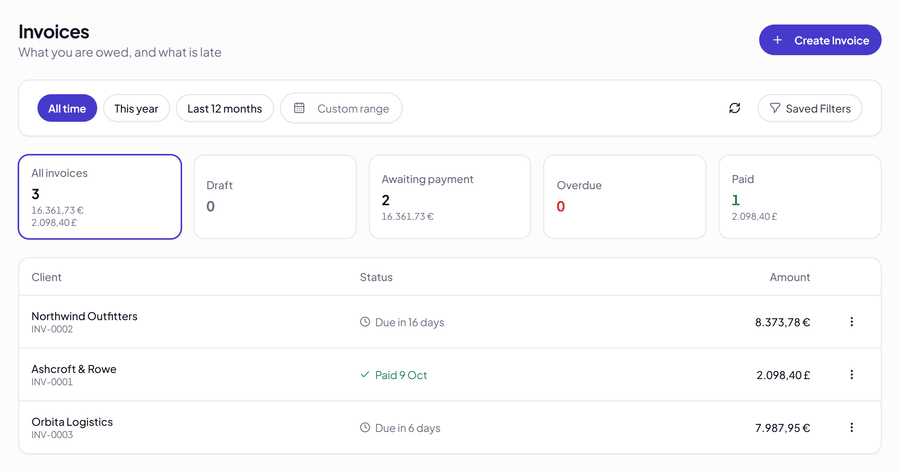Click the Create Invoice button
This screenshot has width=900, height=471.
point(820,40)
